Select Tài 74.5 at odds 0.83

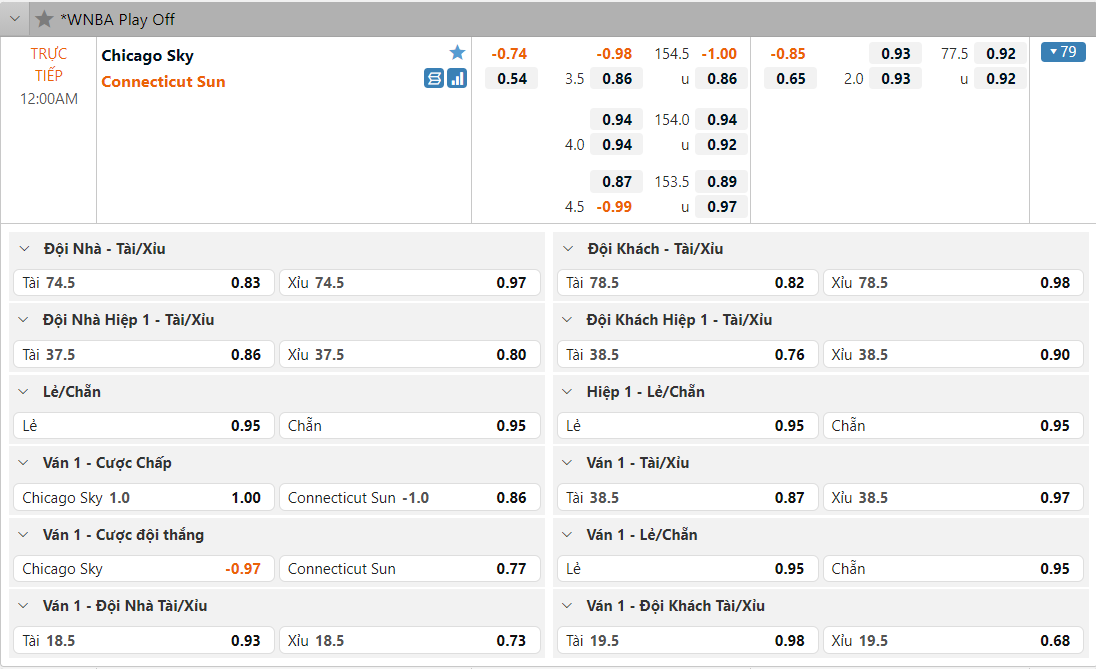coord(142,283)
